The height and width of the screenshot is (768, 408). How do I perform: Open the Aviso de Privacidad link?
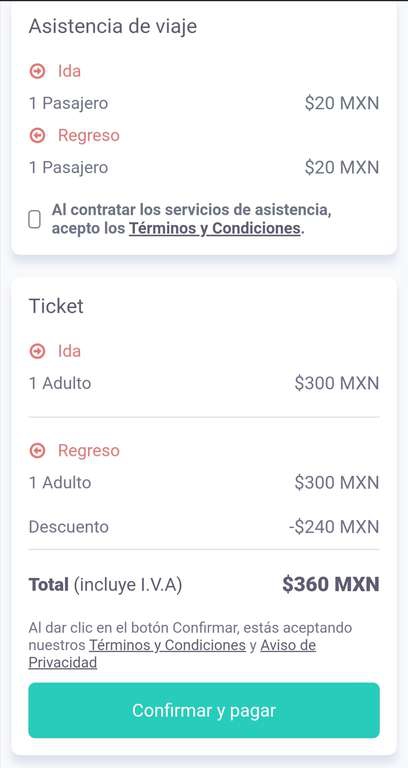(172, 654)
